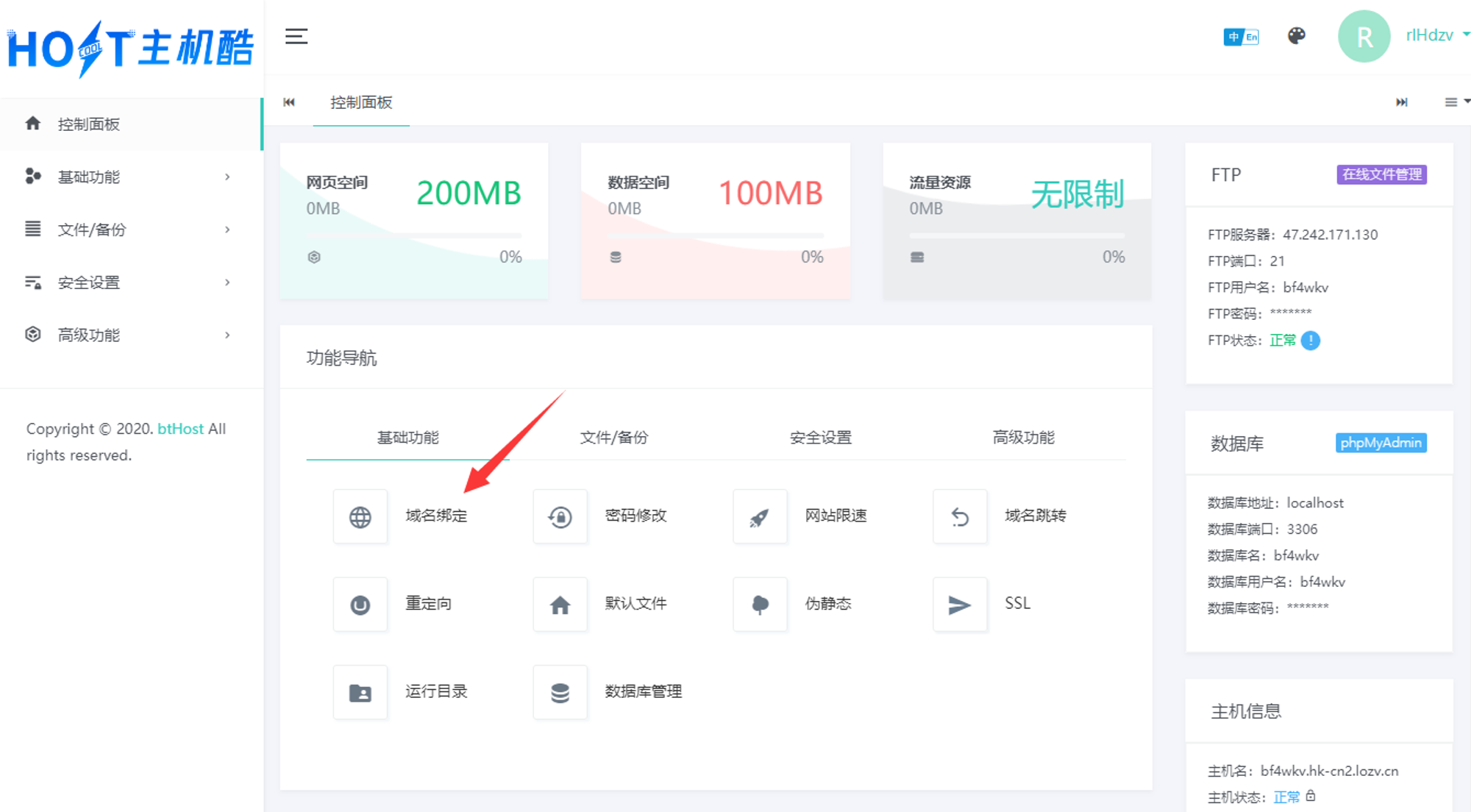Open 网站限速 via the rocket icon
Screen dimensions: 1471x812
761,517
